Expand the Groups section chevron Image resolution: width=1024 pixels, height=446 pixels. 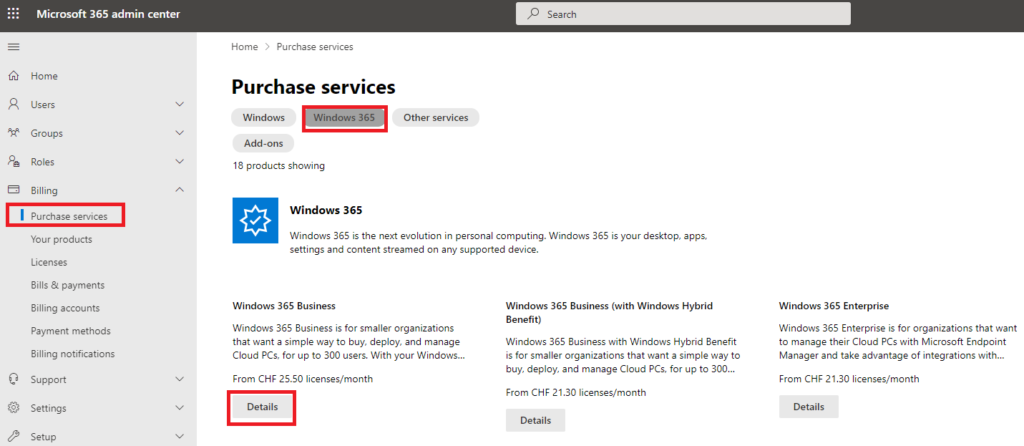click(180, 133)
